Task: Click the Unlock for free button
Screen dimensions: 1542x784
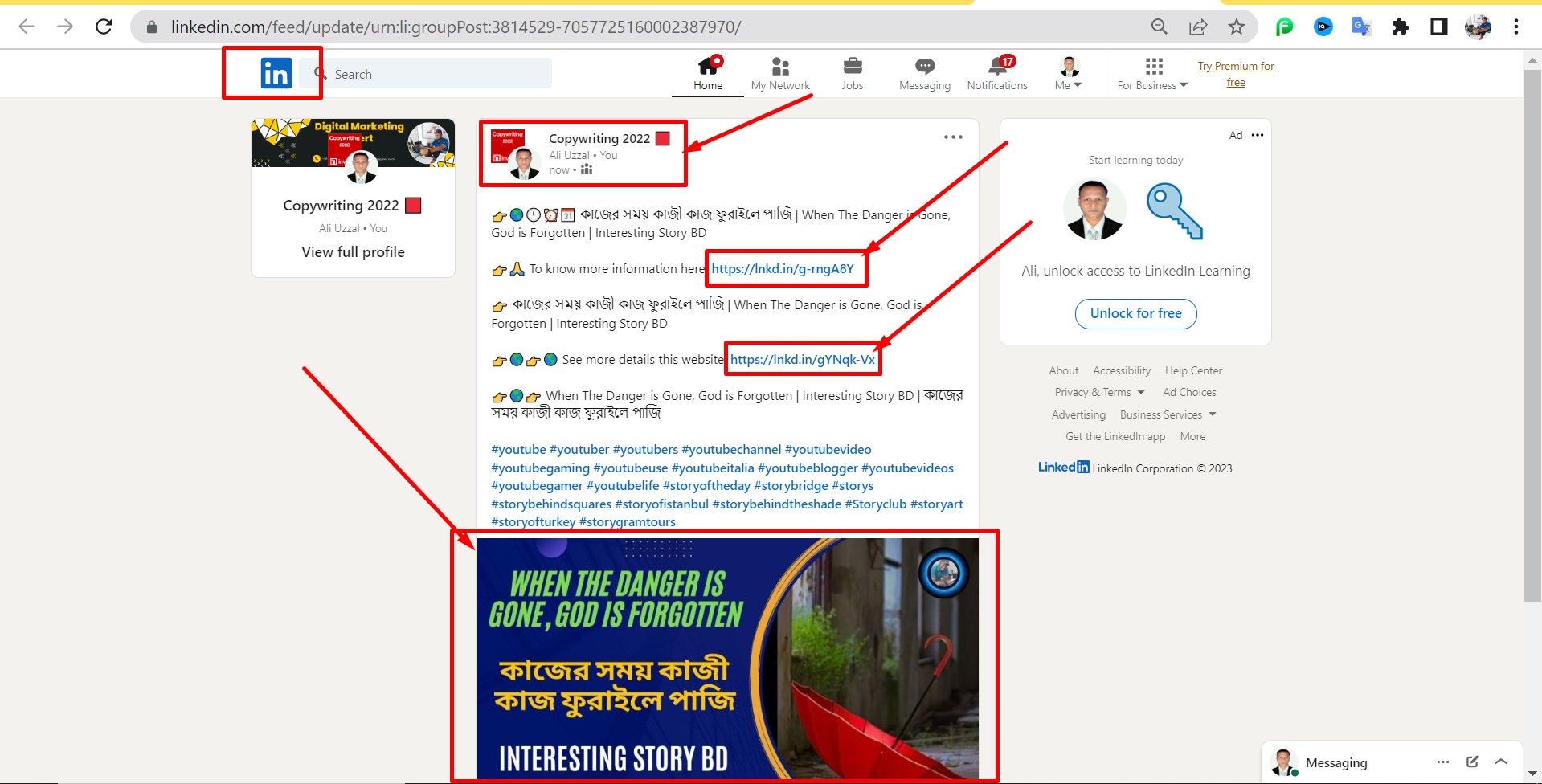Action: (x=1135, y=314)
